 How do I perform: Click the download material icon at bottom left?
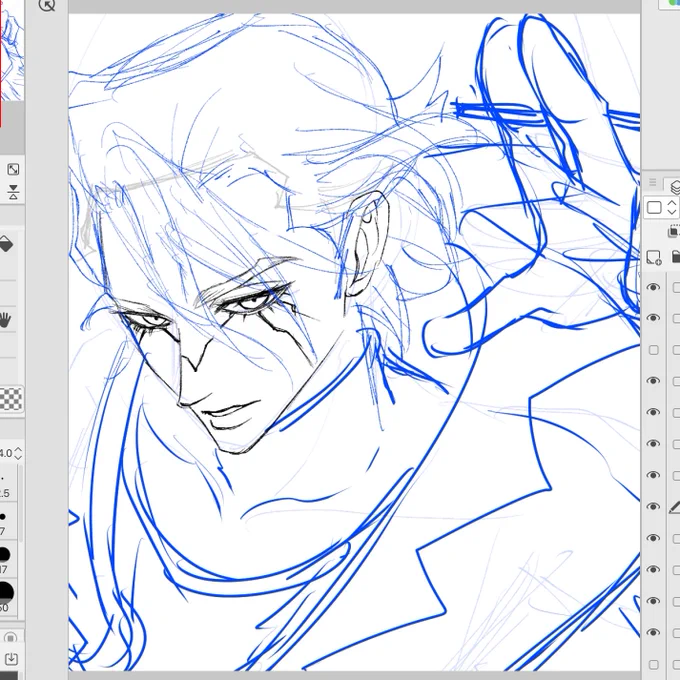(x=11, y=659)
